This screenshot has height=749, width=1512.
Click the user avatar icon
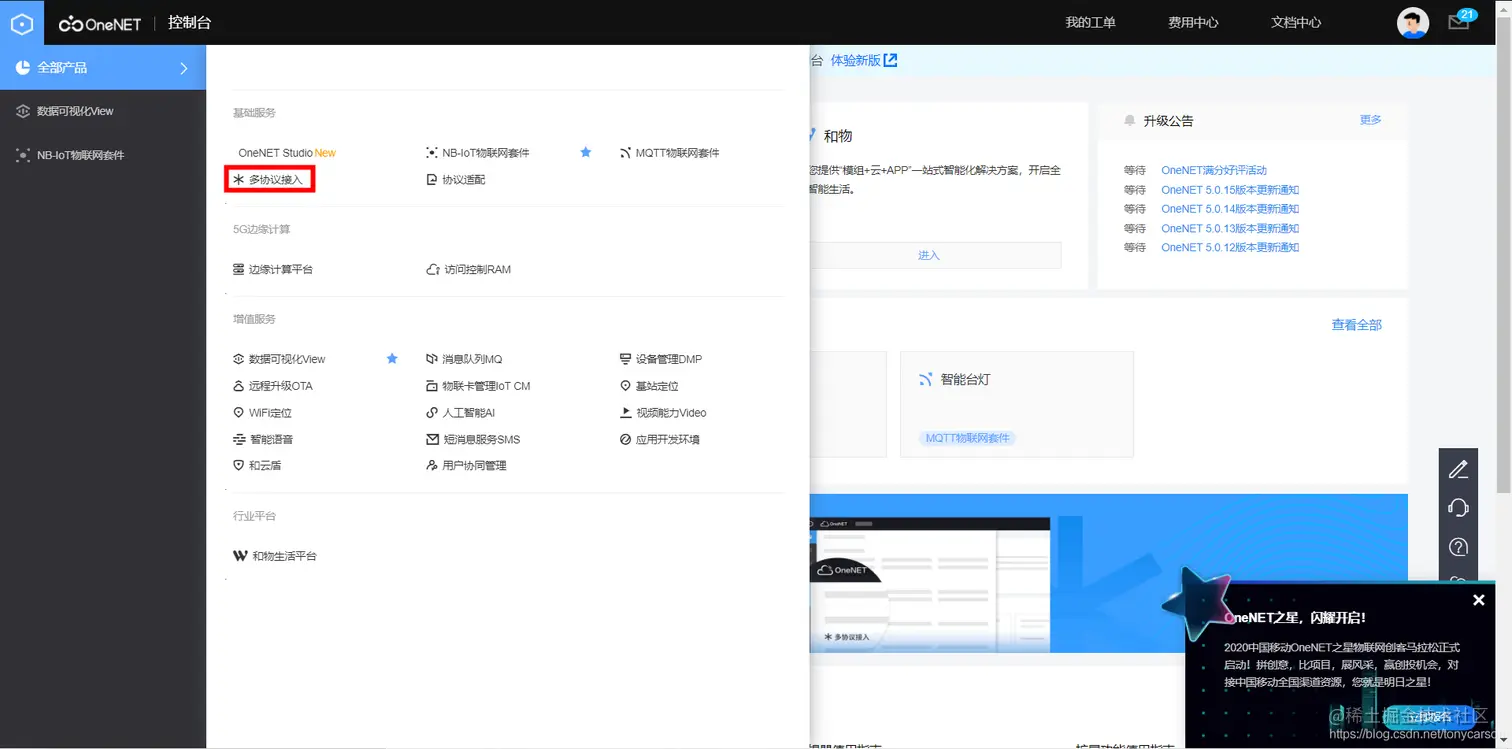(1413, 23)
